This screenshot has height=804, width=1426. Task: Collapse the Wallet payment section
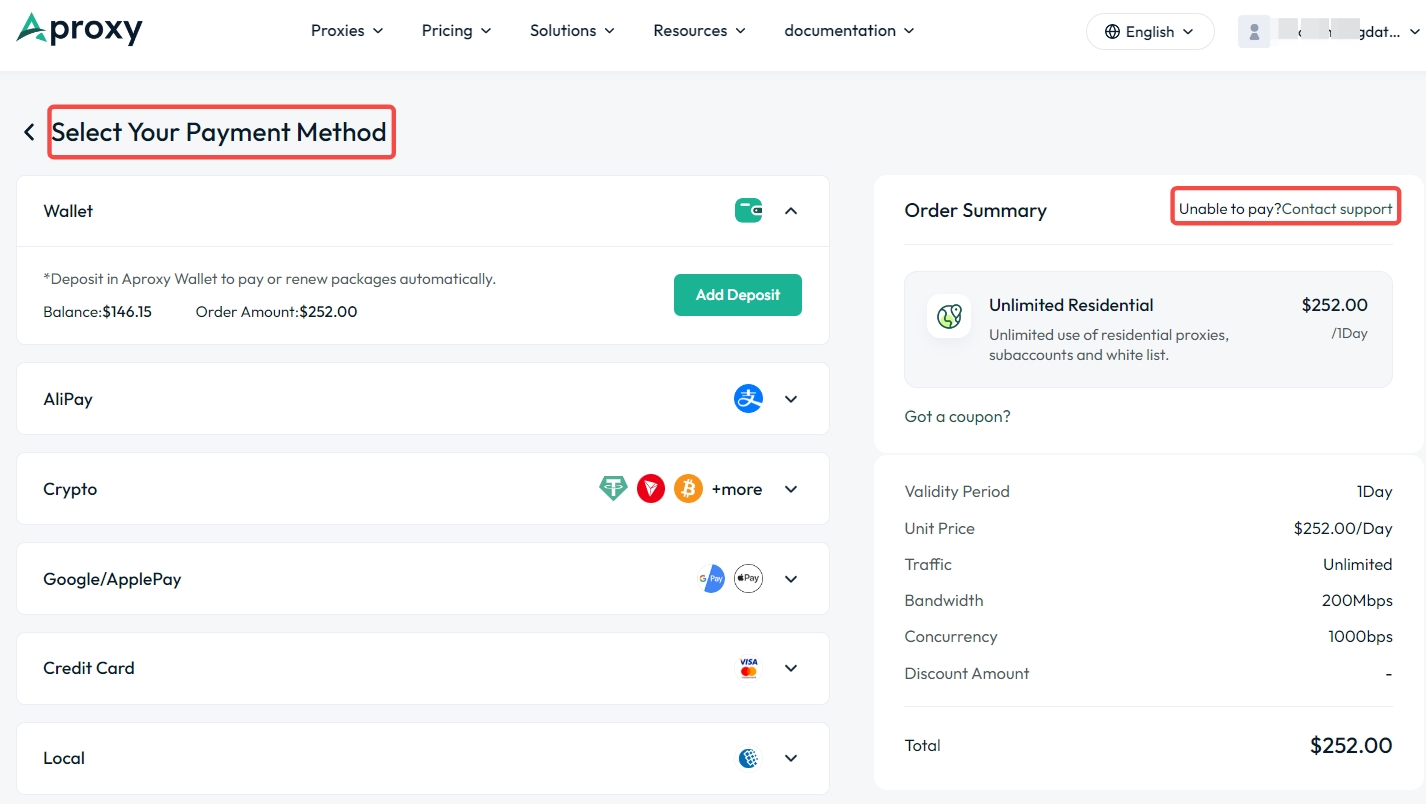tap(791, 211)
